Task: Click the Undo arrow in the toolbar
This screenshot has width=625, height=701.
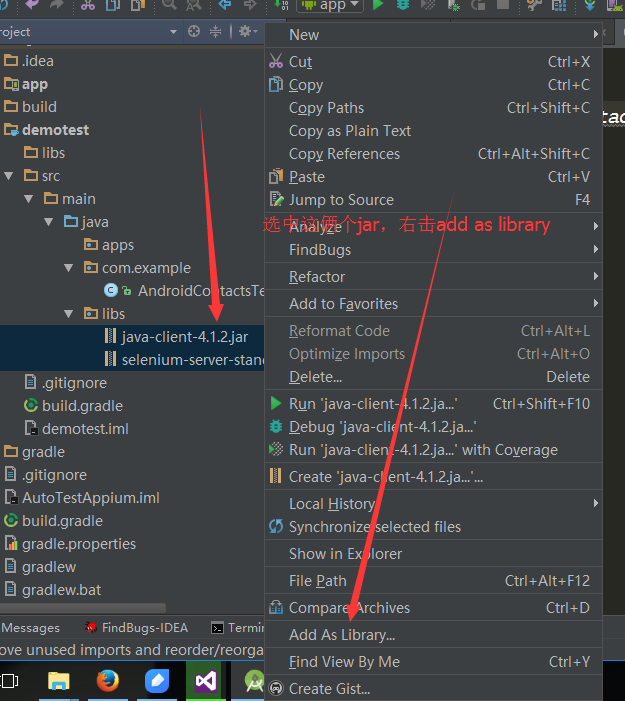Action: click(x=32, y=4)
